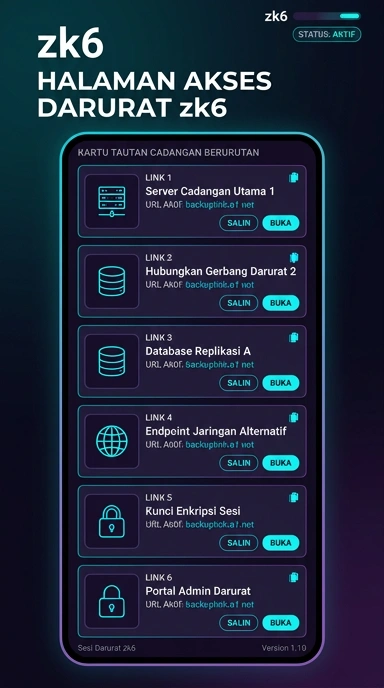Copy Endpoint Jaringan Alternatif link with SALIN
Image resolution: width=384 pixels, height=688 pixels.
(x=239, y=462)
